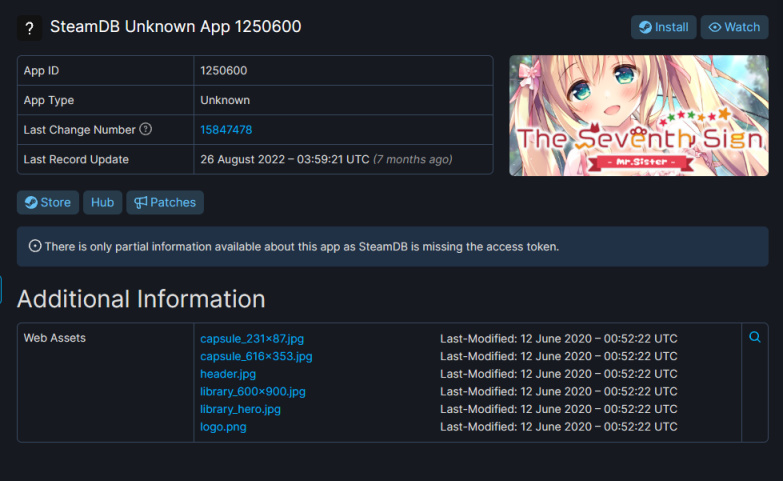This screenshot has width=783, height=481.
Task: Open capsule_231×87.jpg link
Action: click(x=252, y=339)
